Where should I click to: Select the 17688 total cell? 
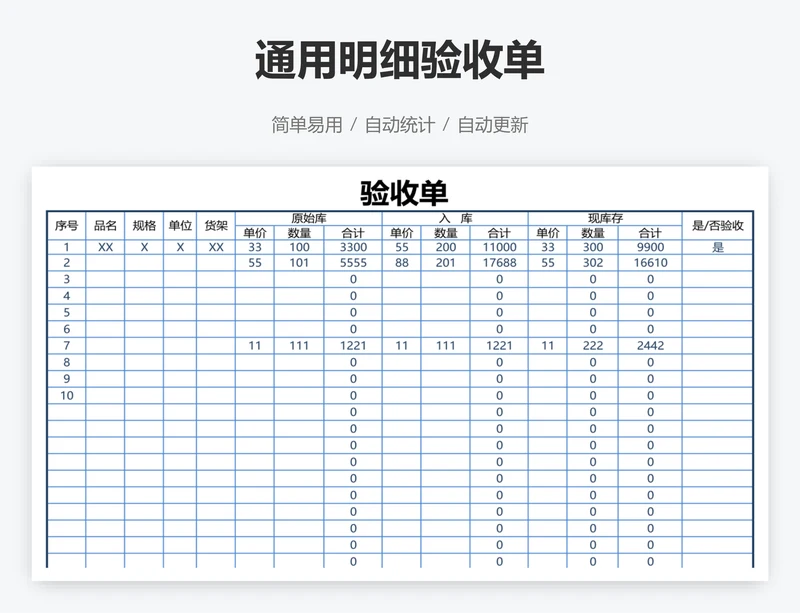pyautogui.click(x=499, y=263)
